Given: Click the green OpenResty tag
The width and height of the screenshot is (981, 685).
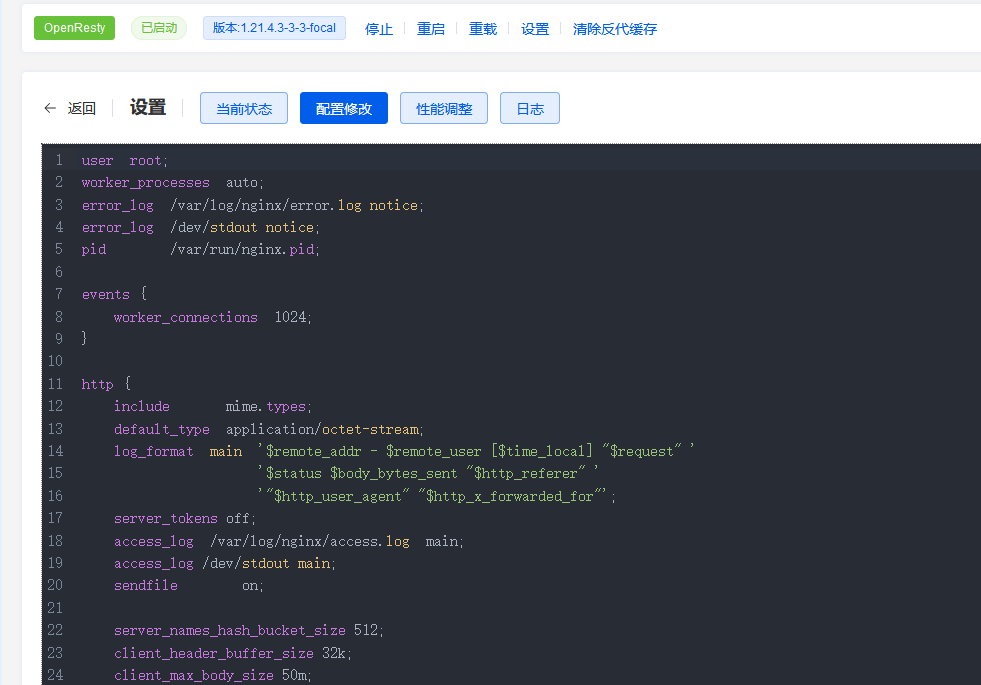Looking at the screenshot, I should (74, 28).
